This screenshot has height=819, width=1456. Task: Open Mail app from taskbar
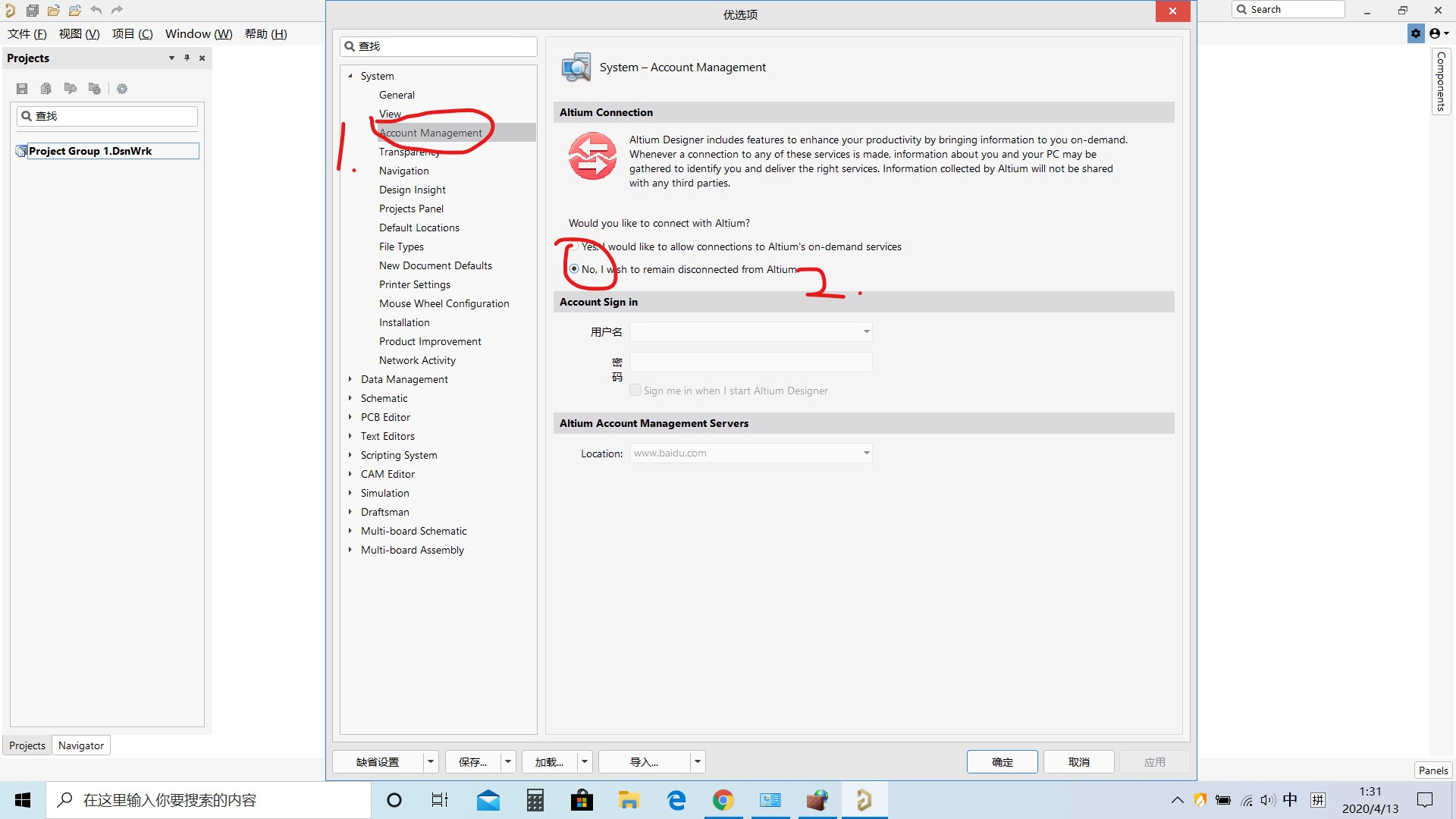tap(488, 800)
